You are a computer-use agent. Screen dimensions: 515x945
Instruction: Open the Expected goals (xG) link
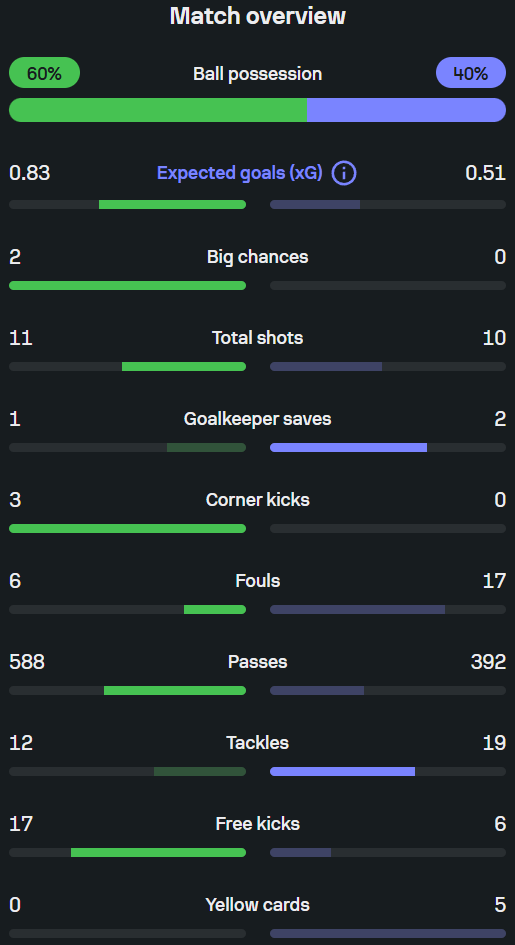tap(240, 174)
